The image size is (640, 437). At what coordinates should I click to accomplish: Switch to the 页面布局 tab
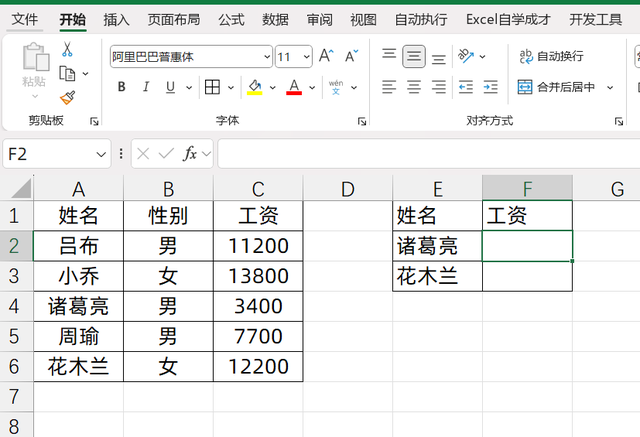tap(174, 20)
